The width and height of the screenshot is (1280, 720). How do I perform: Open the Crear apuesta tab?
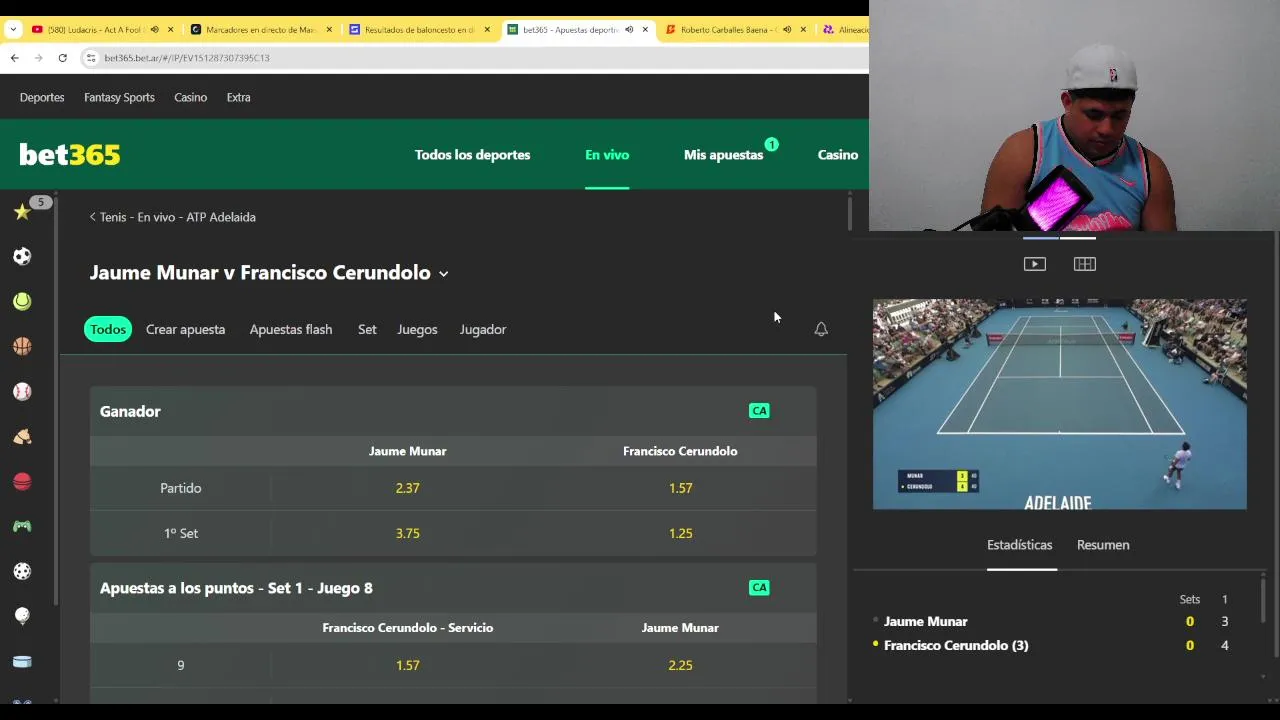185,329
